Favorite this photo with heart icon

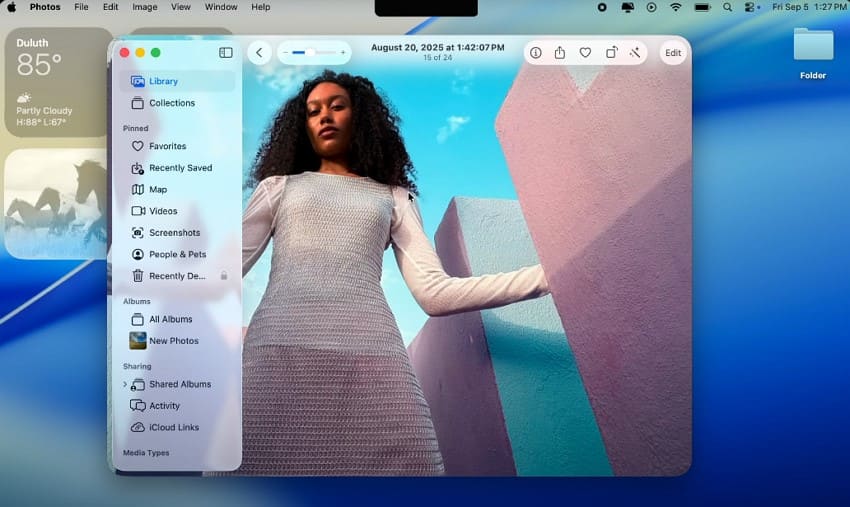coord(585,53)
